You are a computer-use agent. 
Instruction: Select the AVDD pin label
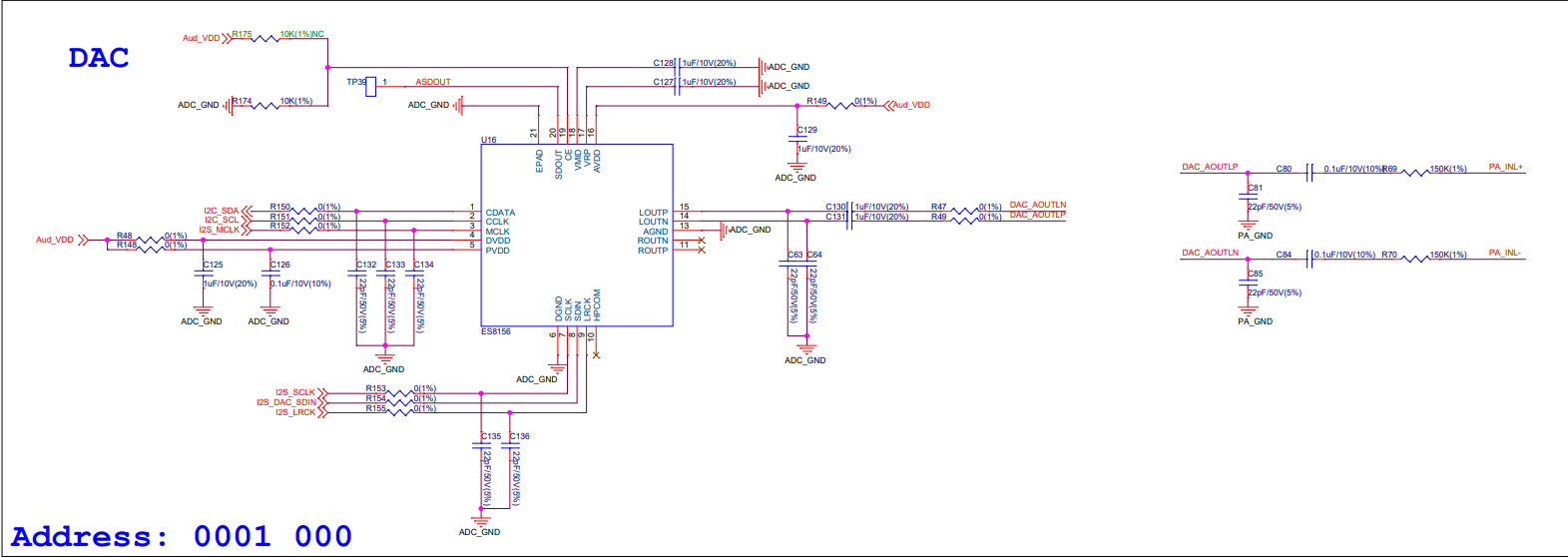tap(597, 161)
